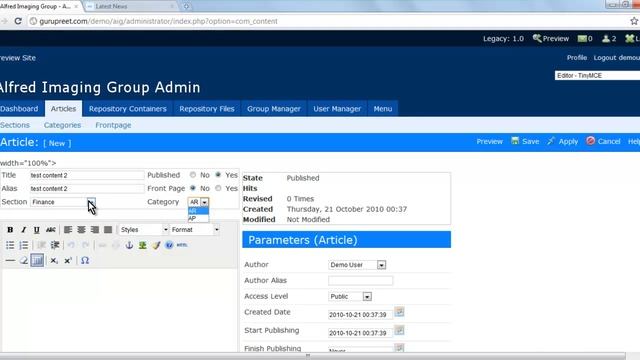Choose AR from the Category list
Image resolution: width=640 pixels, height=360 pixels.
(198, 211)
